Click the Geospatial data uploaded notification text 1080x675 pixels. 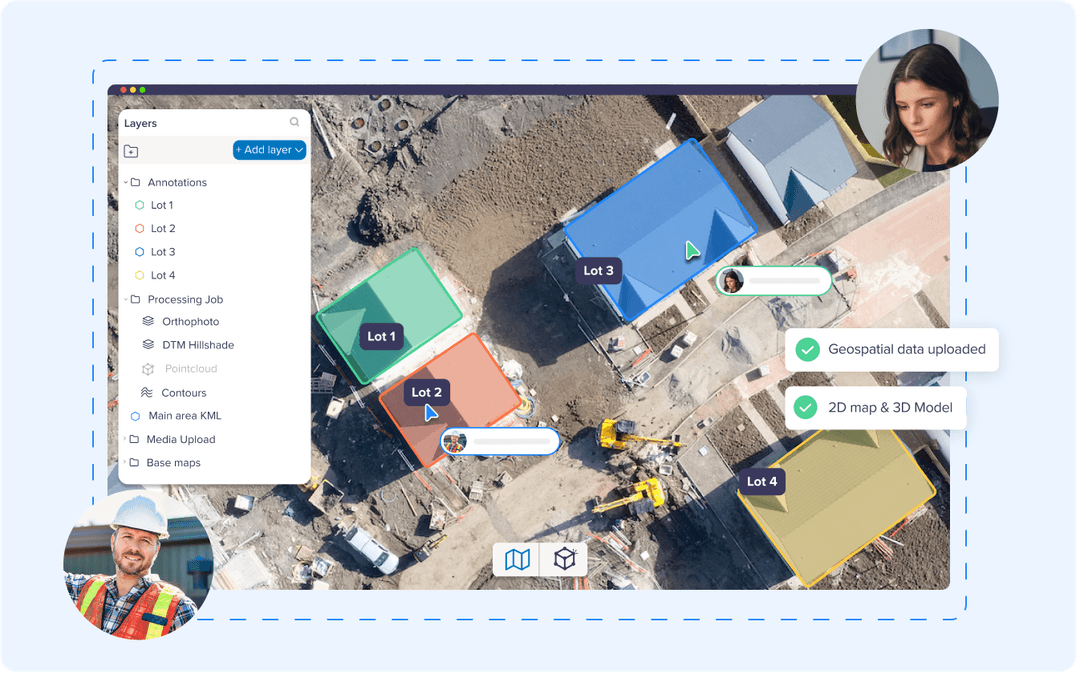tap(906, 350)
